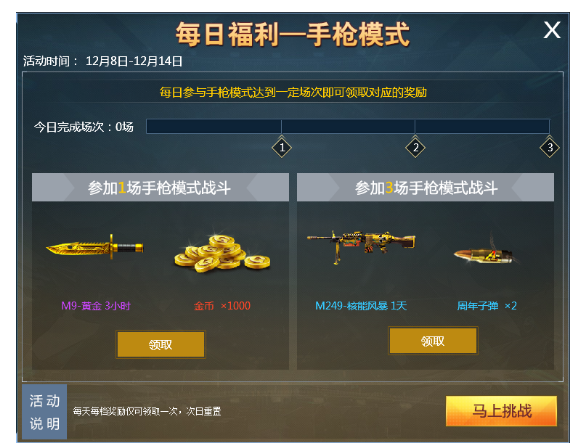This screenshot has height=446, width=586.
Task: Click the 周年子弹 ×2 label
Action: click(x=487, y=306)
